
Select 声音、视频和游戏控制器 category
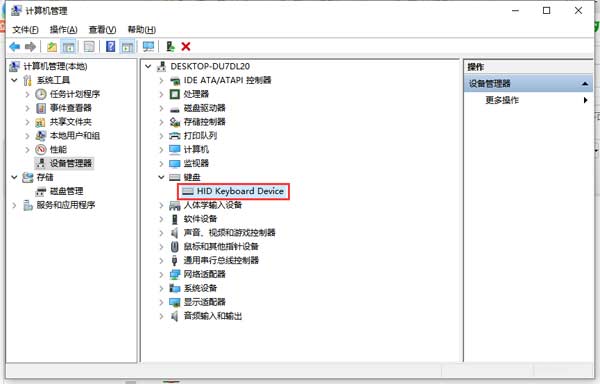[x=229, y=233]
